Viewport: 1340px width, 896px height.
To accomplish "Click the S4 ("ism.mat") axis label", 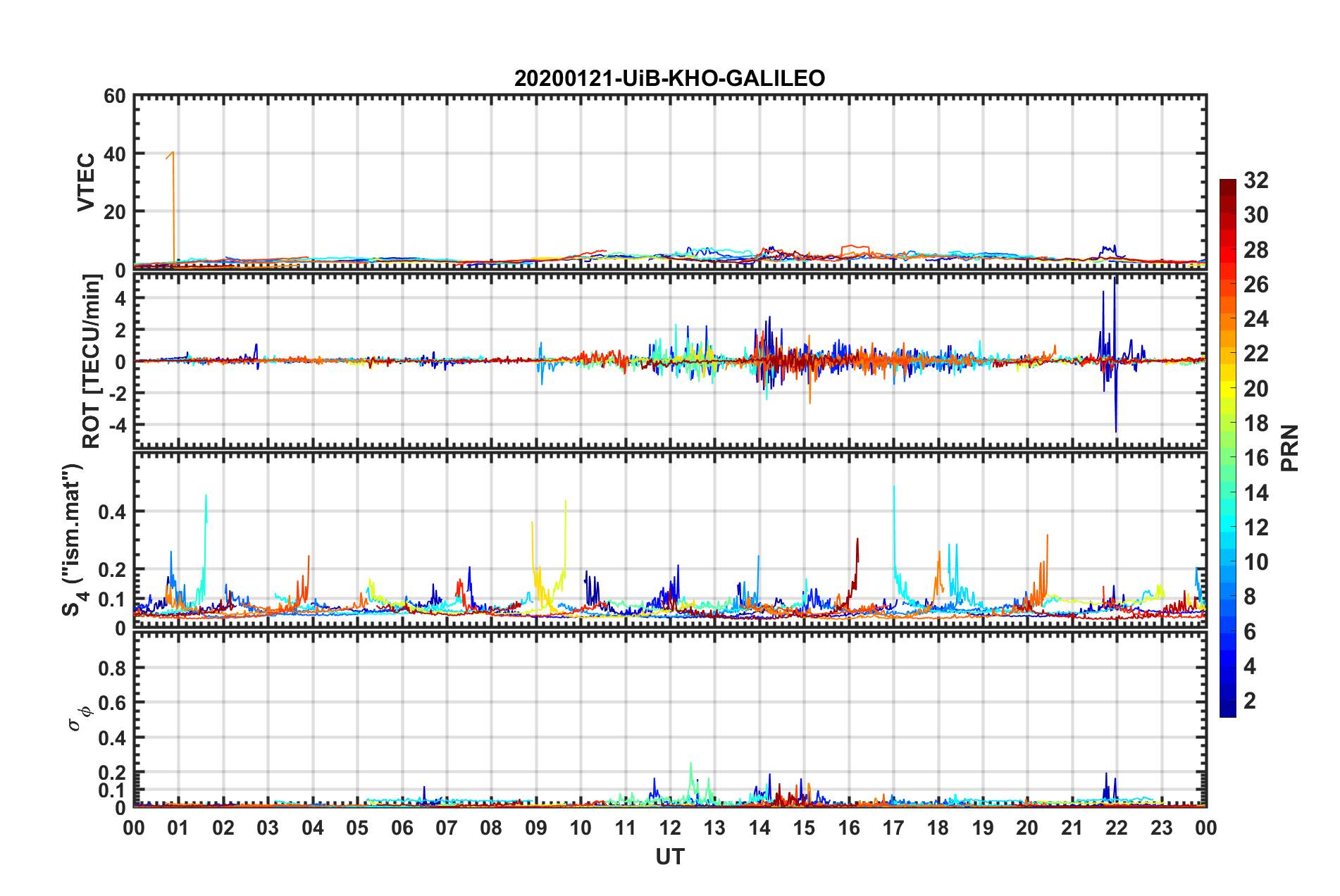I will pos(73,539).
